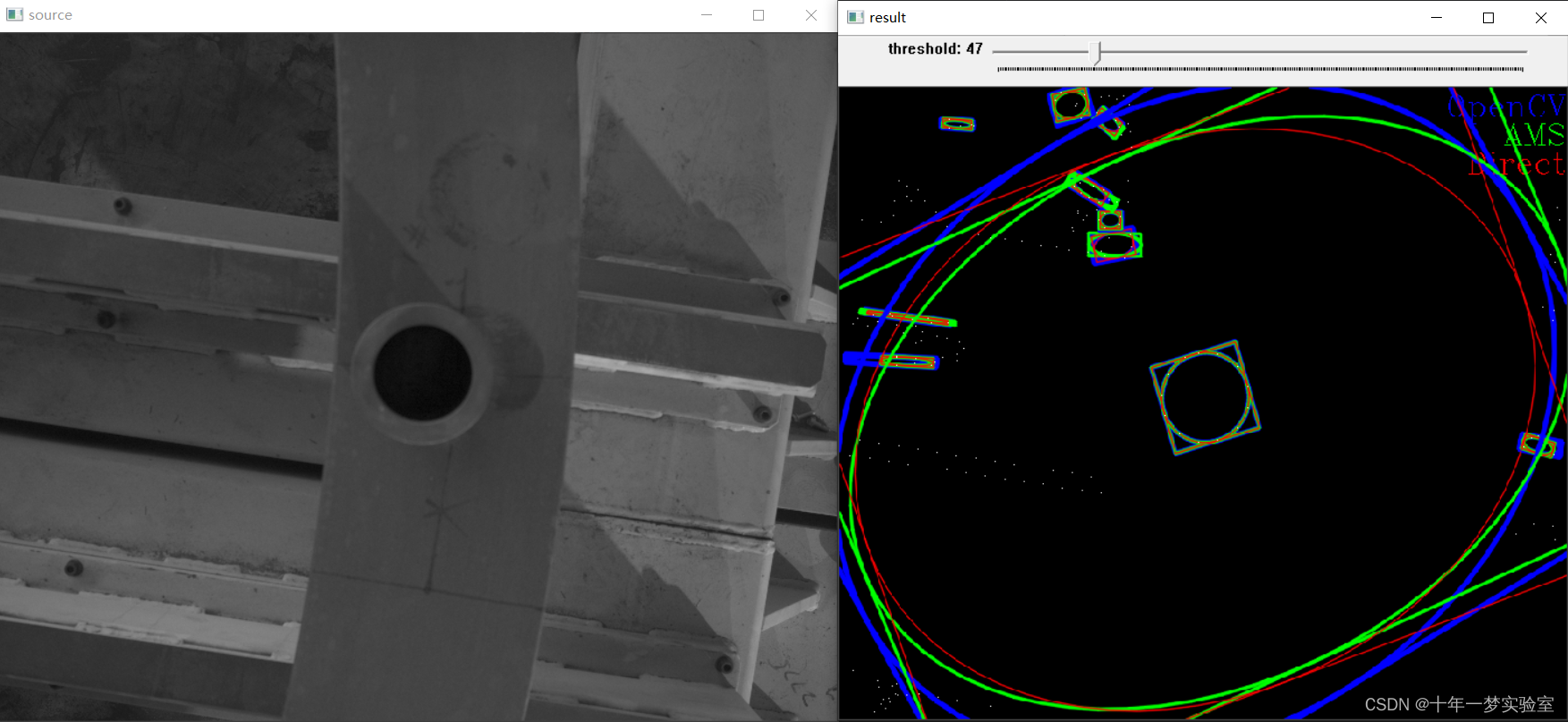Click the central circle fit in result image

pos(1206,397)
